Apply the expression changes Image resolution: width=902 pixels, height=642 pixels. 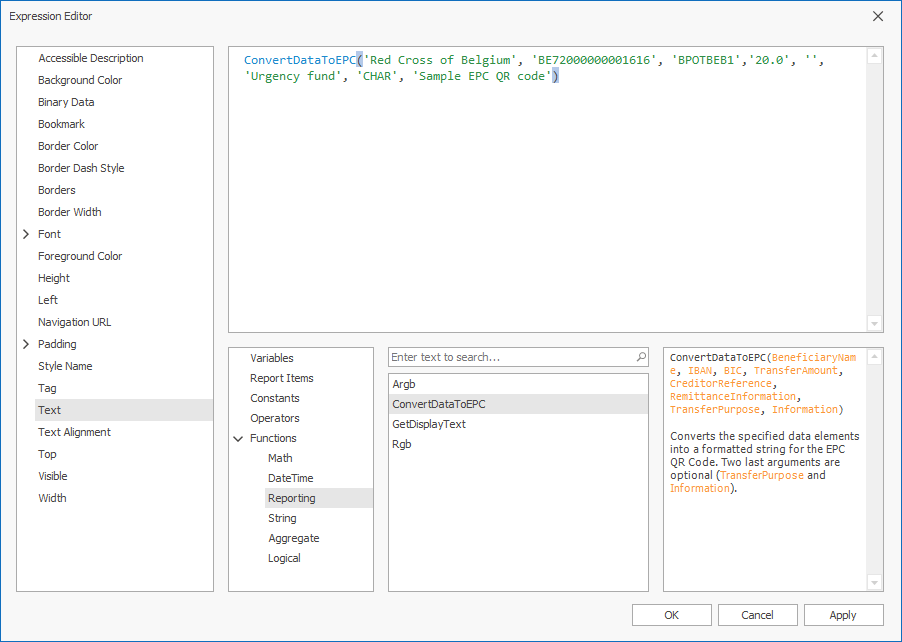(x=843, y=615)
